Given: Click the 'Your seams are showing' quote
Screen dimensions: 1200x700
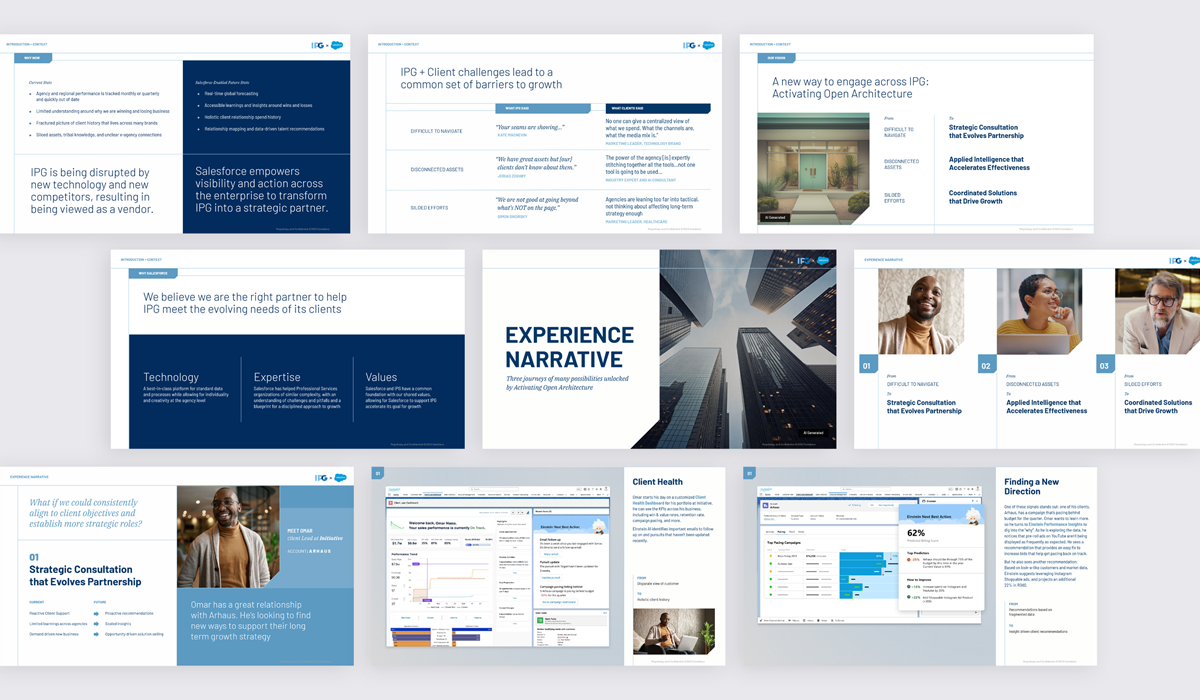Looking at the screenshot, I should (x=530, y=127).
